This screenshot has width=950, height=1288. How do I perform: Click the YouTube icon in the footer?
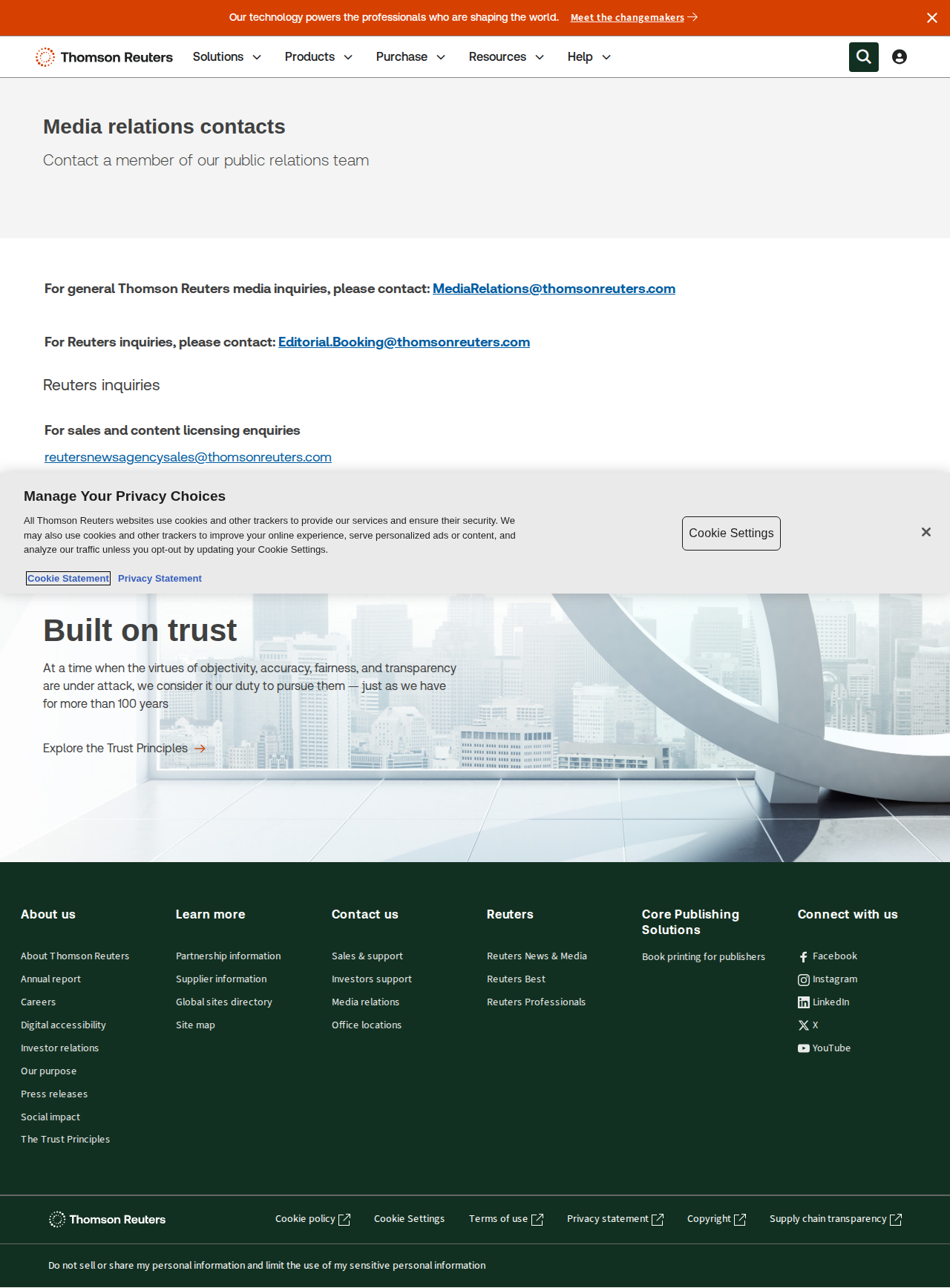(804, 1048)
